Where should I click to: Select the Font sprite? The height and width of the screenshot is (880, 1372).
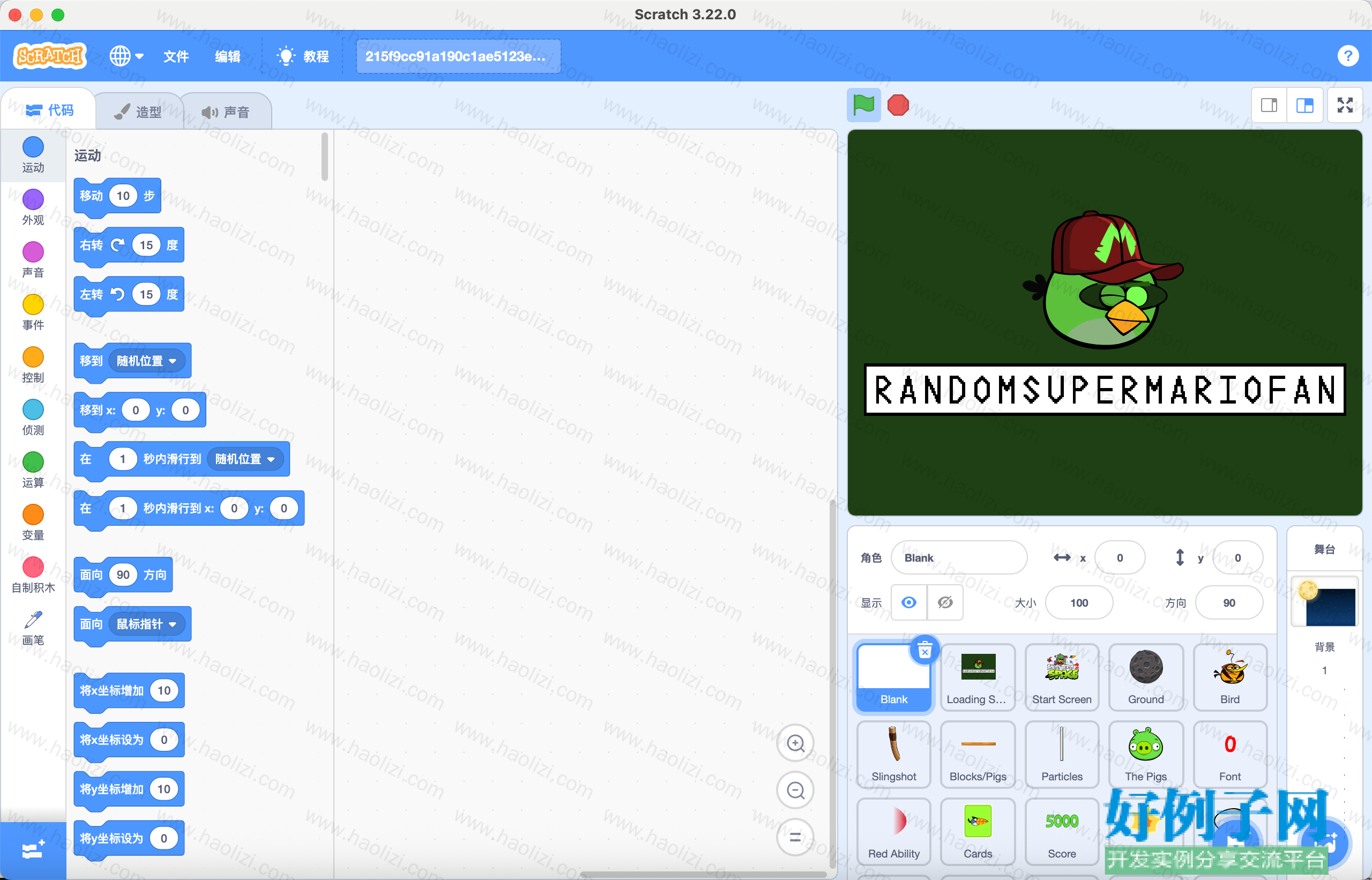click(1230, 755)
